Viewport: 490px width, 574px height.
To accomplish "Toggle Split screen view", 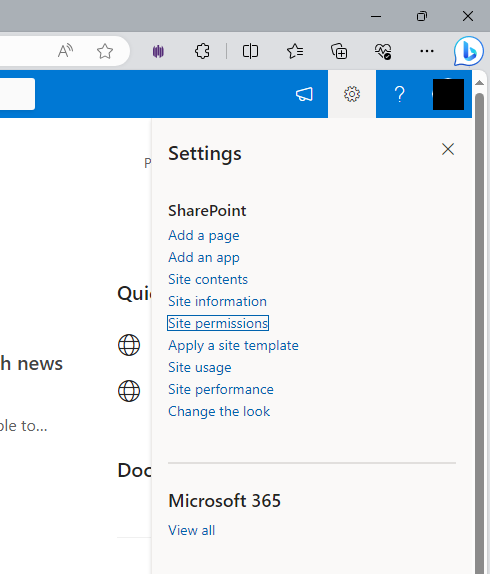I will coord(250,51).
